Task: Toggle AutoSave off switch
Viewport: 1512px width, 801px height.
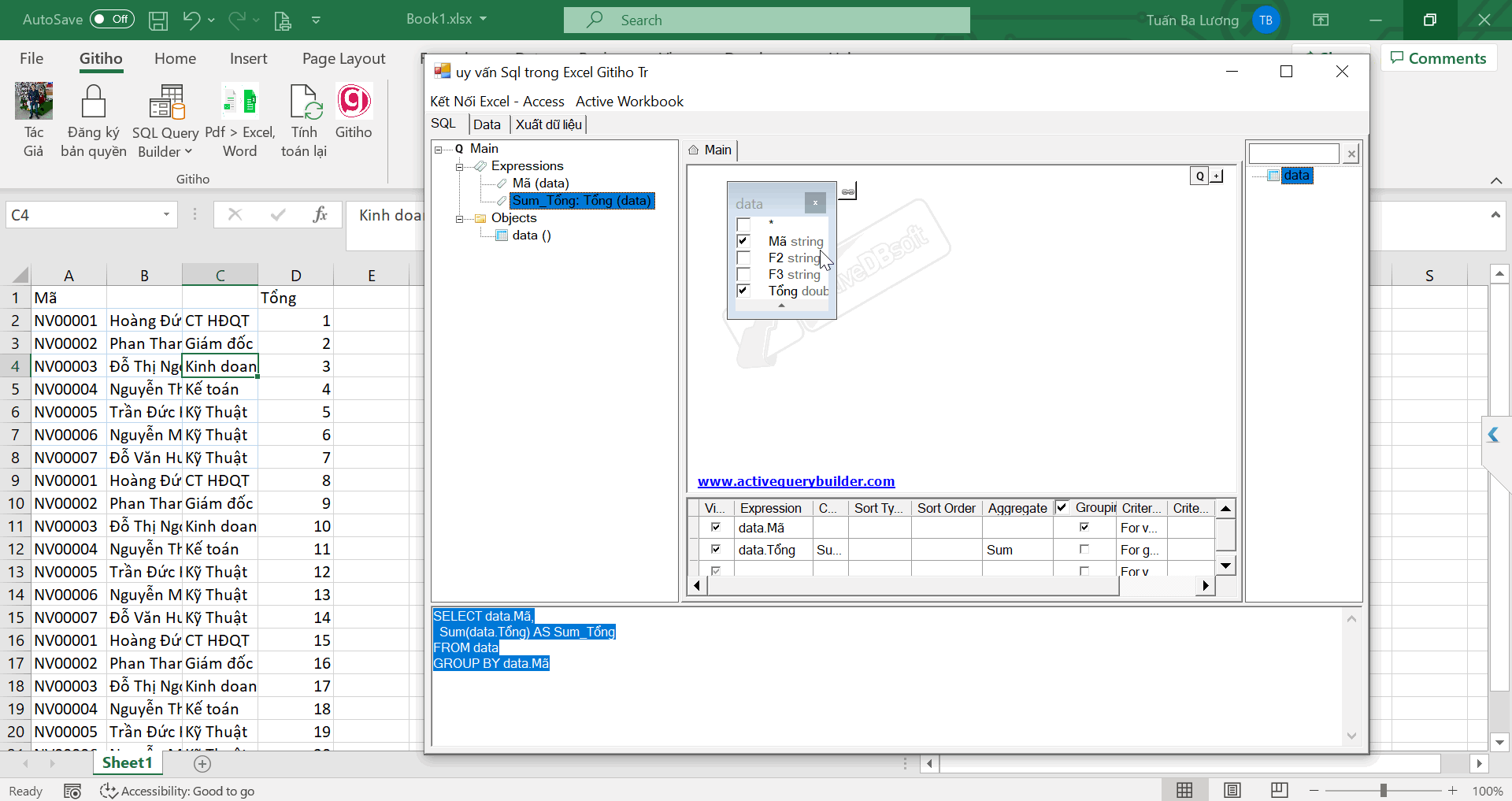Action: 112,19
